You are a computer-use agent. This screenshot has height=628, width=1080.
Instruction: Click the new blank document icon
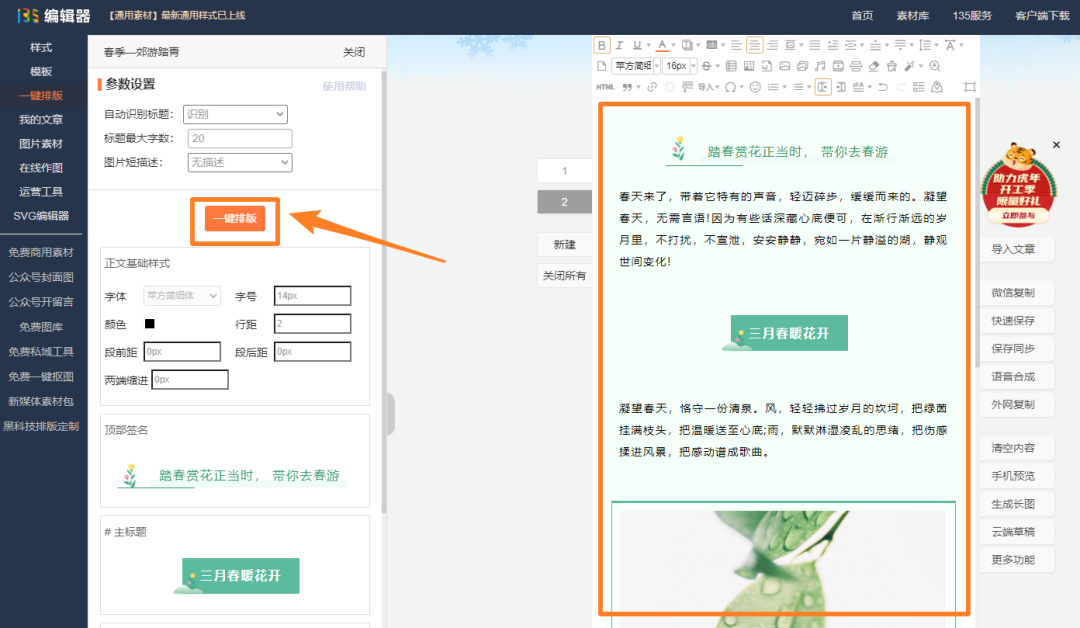(x=602, y=66)
